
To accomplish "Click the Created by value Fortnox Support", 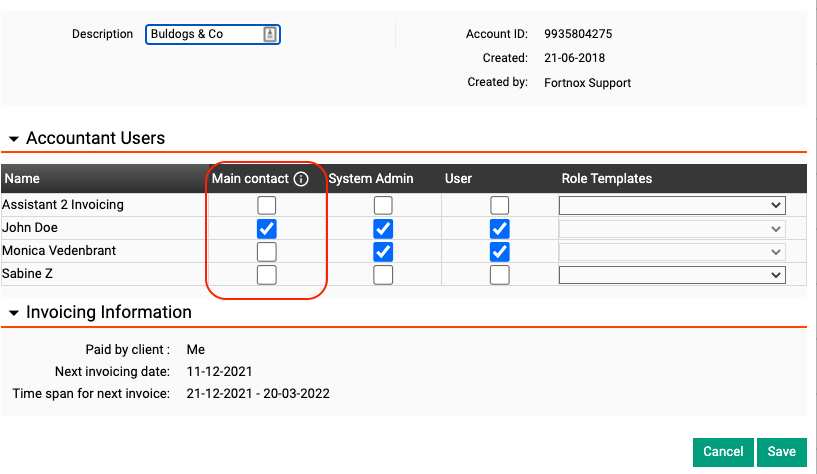I will point(587,83).
